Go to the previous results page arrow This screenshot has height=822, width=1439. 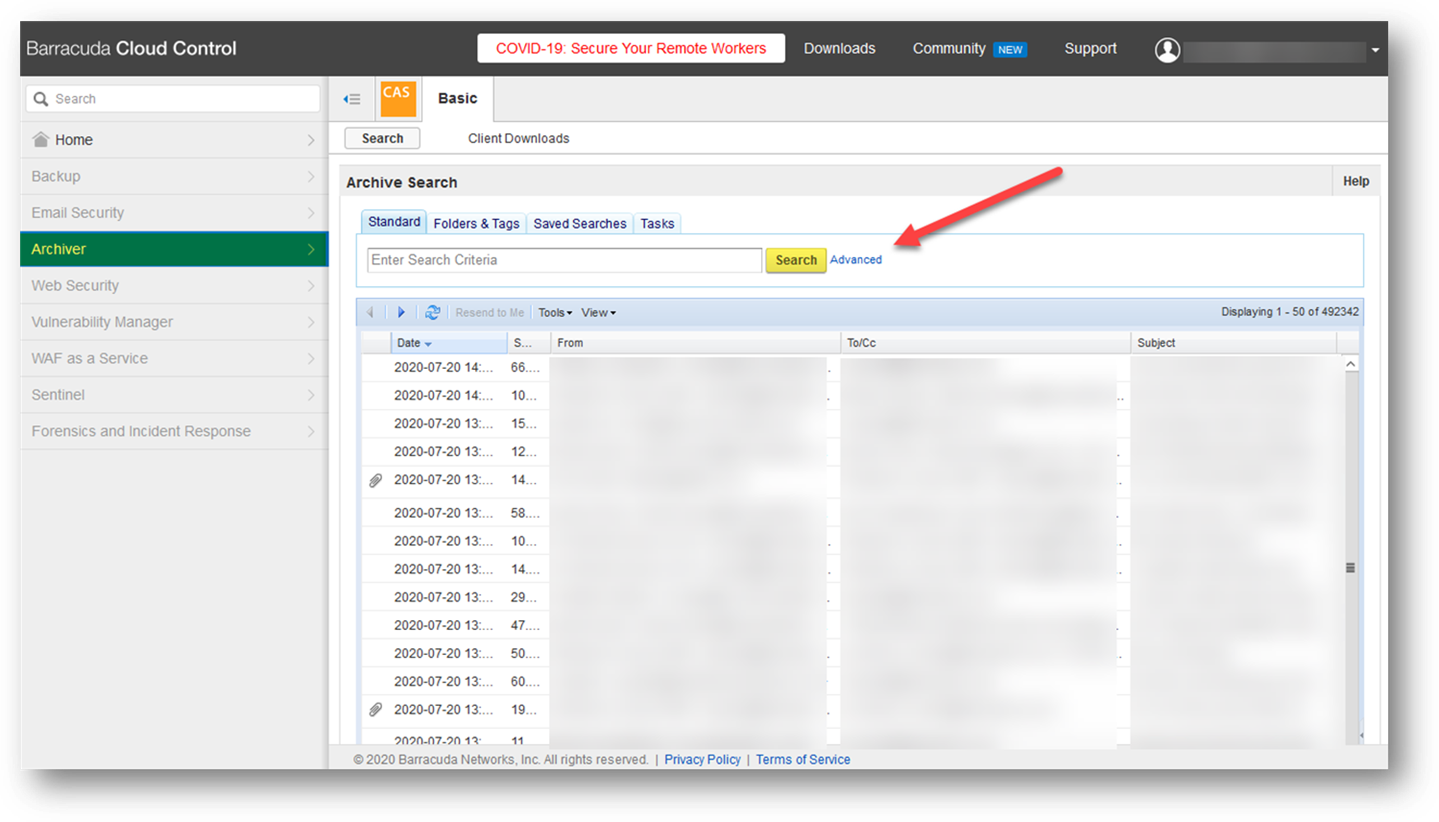point(370,312)
